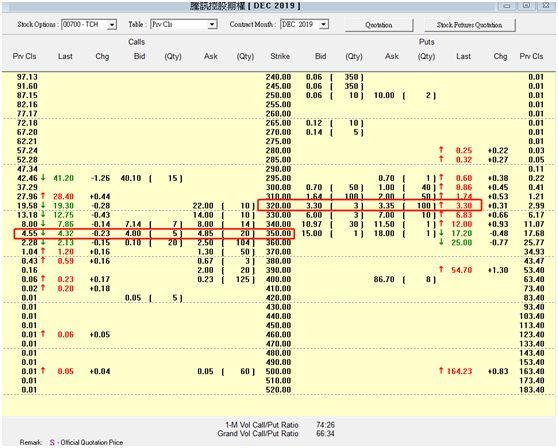
Task: Click the down arrow beside 25.00 put price
Action: point(441,242)
